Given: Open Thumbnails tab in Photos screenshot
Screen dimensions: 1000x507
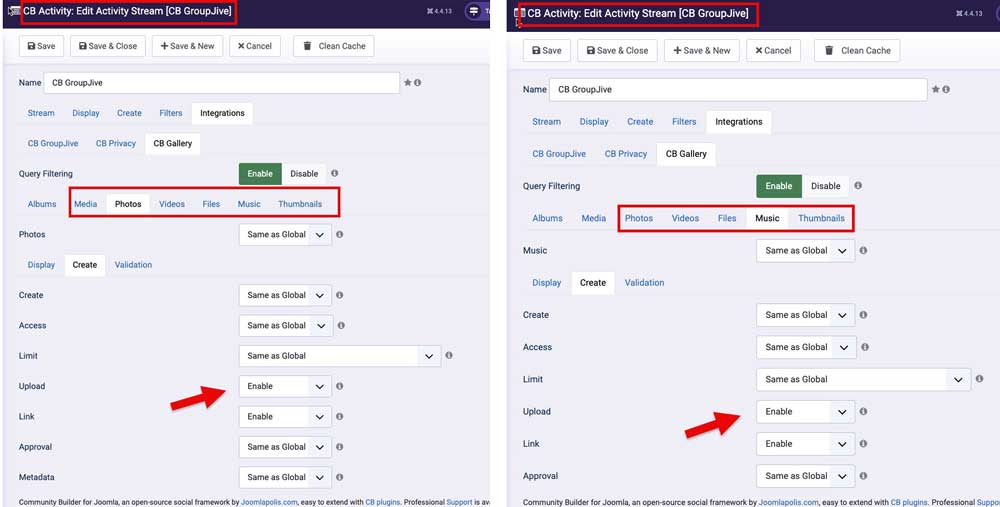Looking at the screenshot, I should (x=300, y=204).
